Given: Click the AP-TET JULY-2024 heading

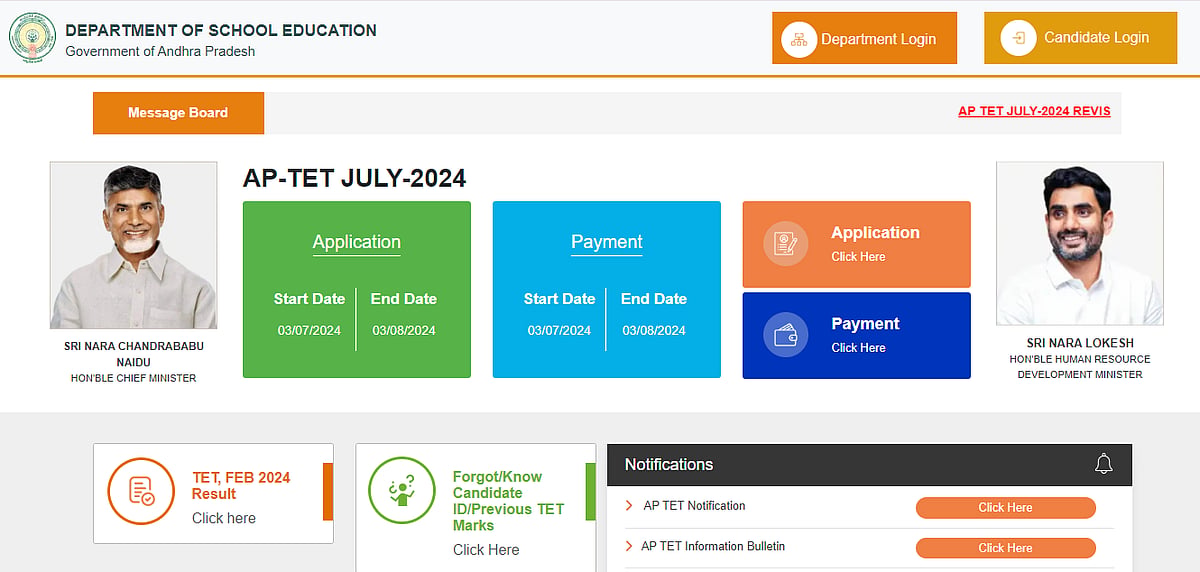Looking at the screenshot, I should (x=354, y=178).
